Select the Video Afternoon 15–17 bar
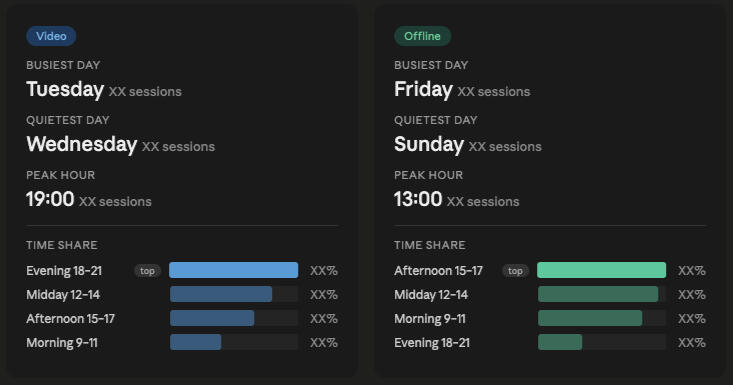Image resolution: width=733 pixels, height=385 pixels. point(212,318)
